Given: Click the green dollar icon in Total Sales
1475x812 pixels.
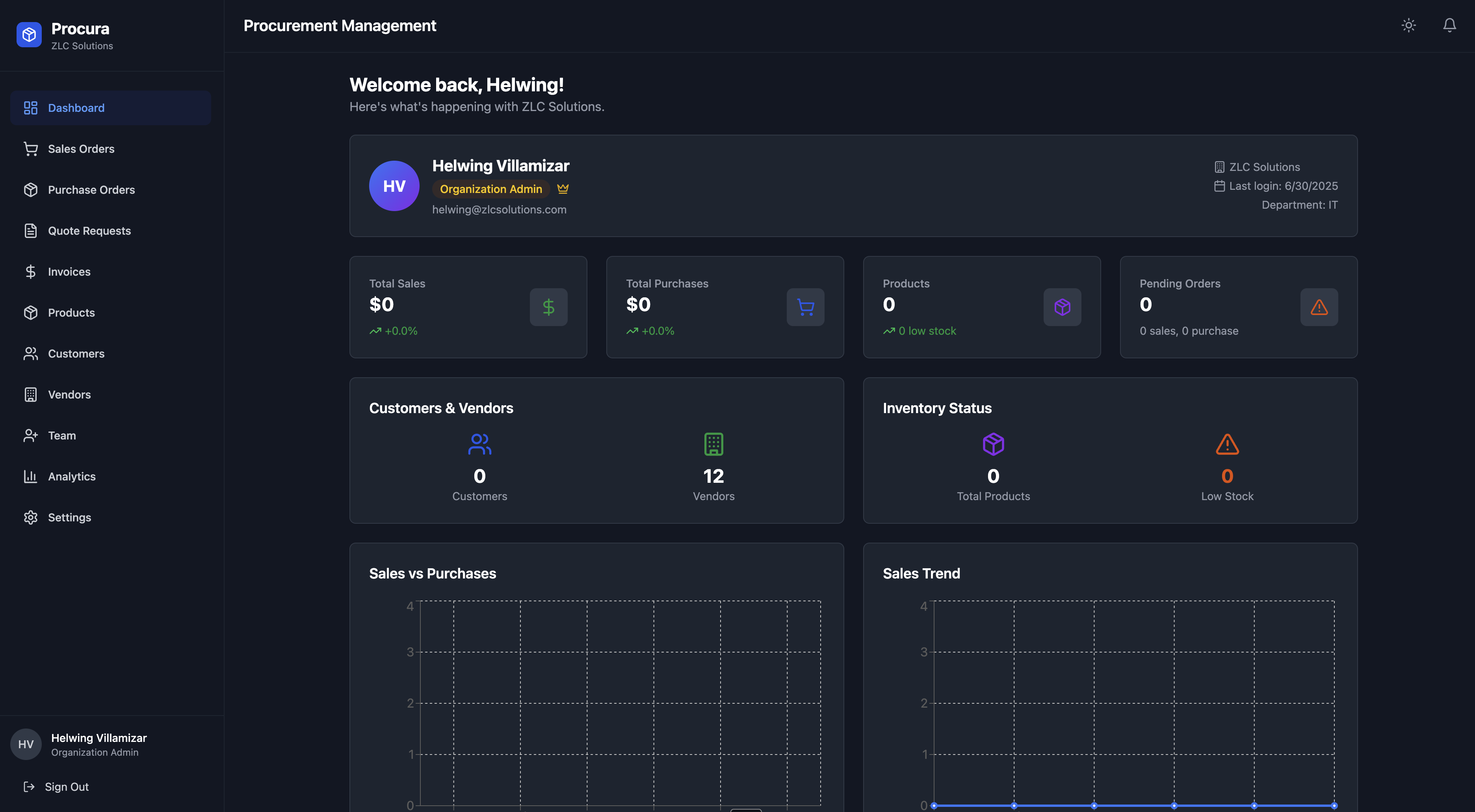Looking at the screenshot, I should click(x=548, y=307).
